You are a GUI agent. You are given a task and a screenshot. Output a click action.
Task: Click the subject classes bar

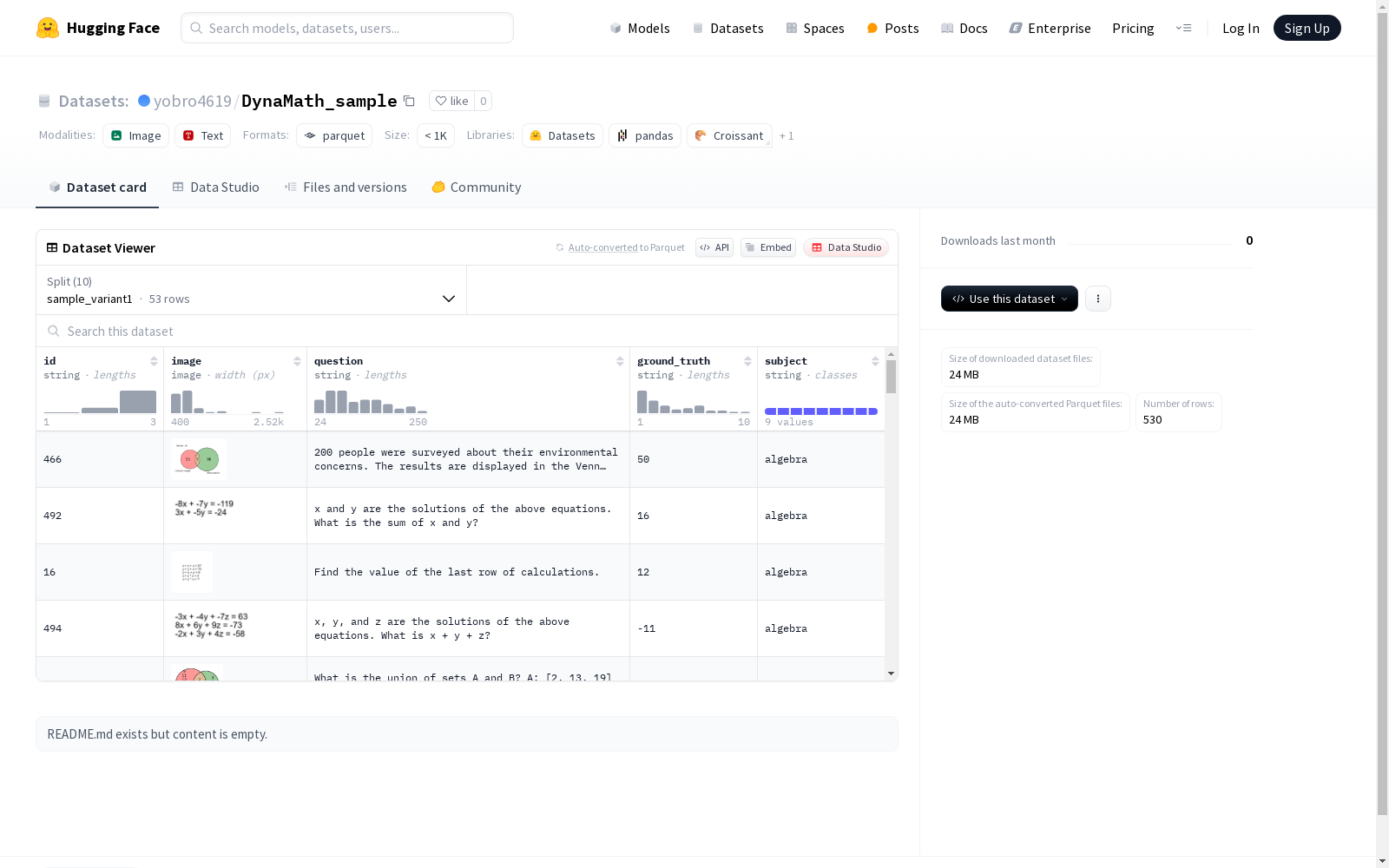[821, 411]
